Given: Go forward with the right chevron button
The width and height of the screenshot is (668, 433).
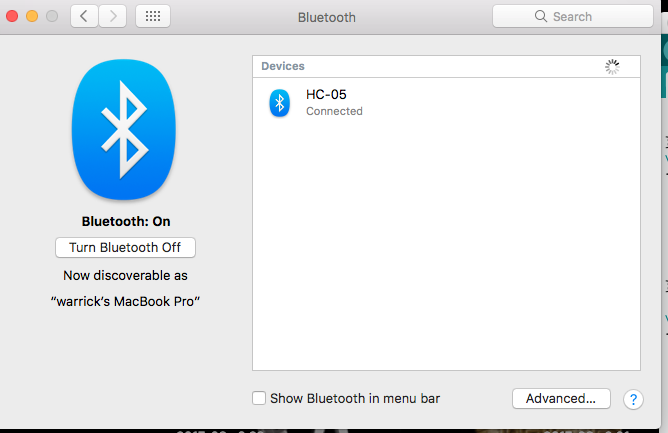Looking at the screenshot, I should point(113,17).
